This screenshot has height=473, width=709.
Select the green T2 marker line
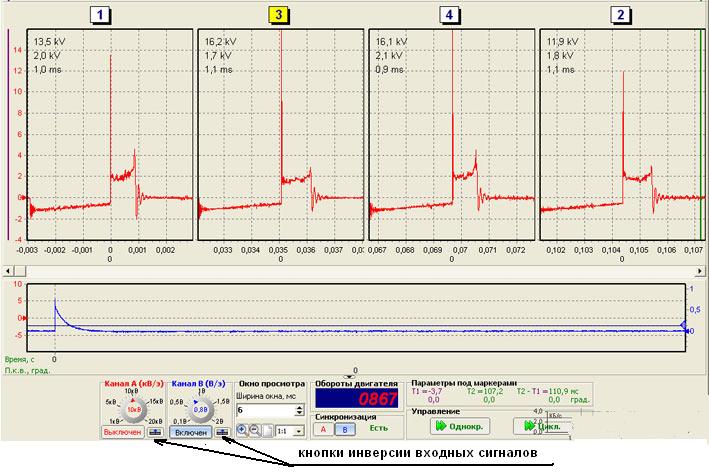click(x=701, y=134)
